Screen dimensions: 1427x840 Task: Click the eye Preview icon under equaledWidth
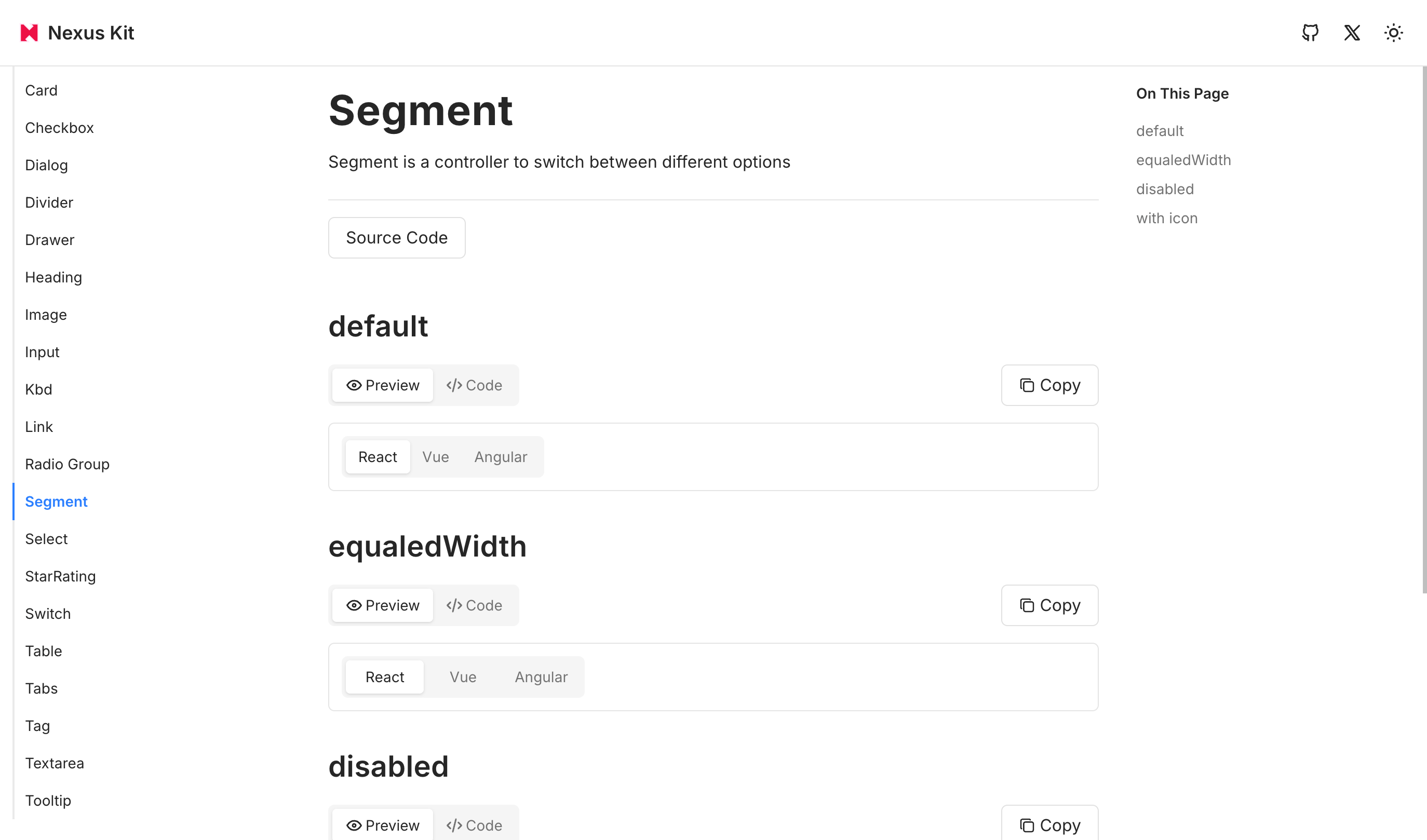[354, 606]
